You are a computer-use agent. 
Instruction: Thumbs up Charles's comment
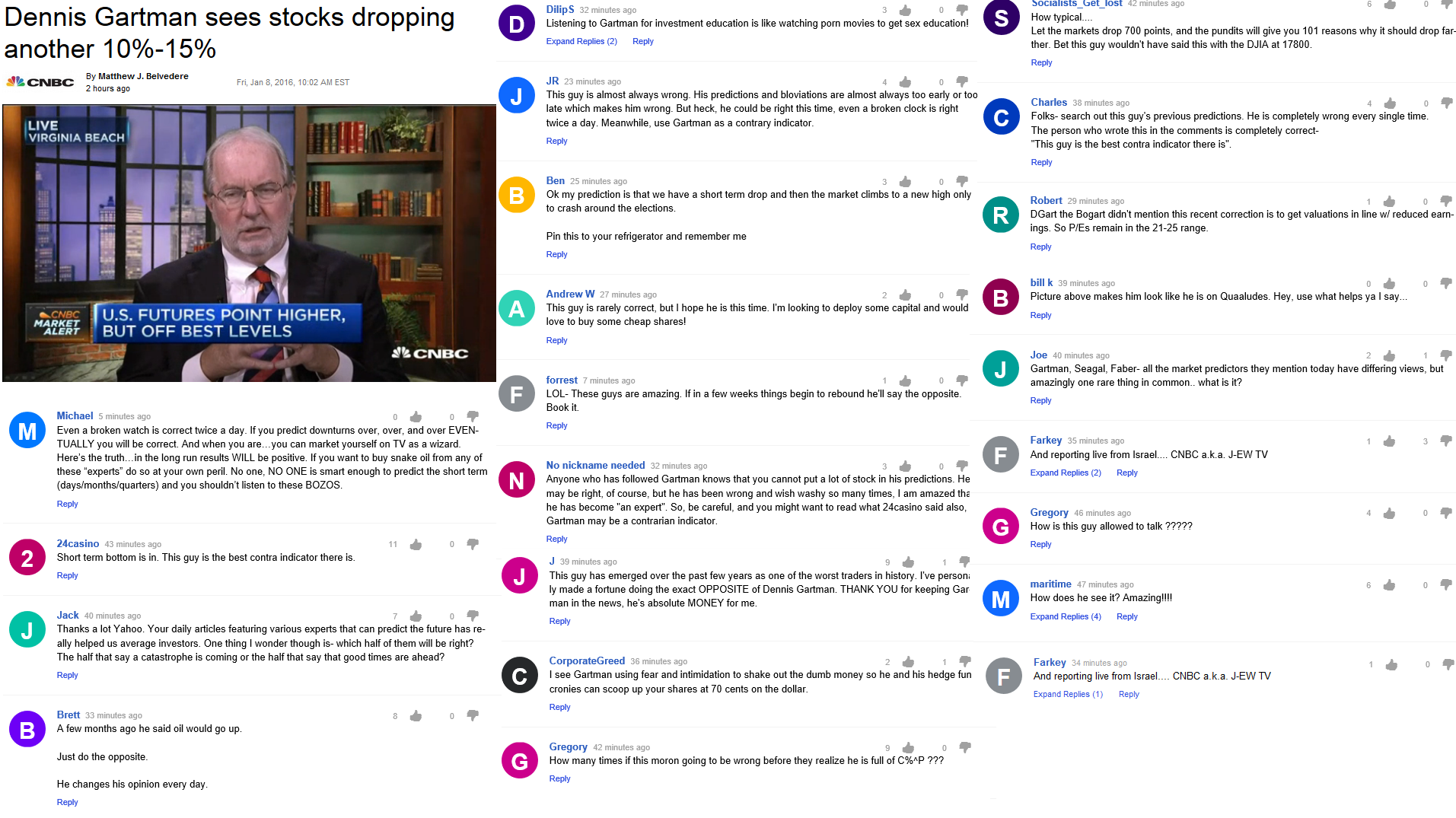(x=1390, y=103)
